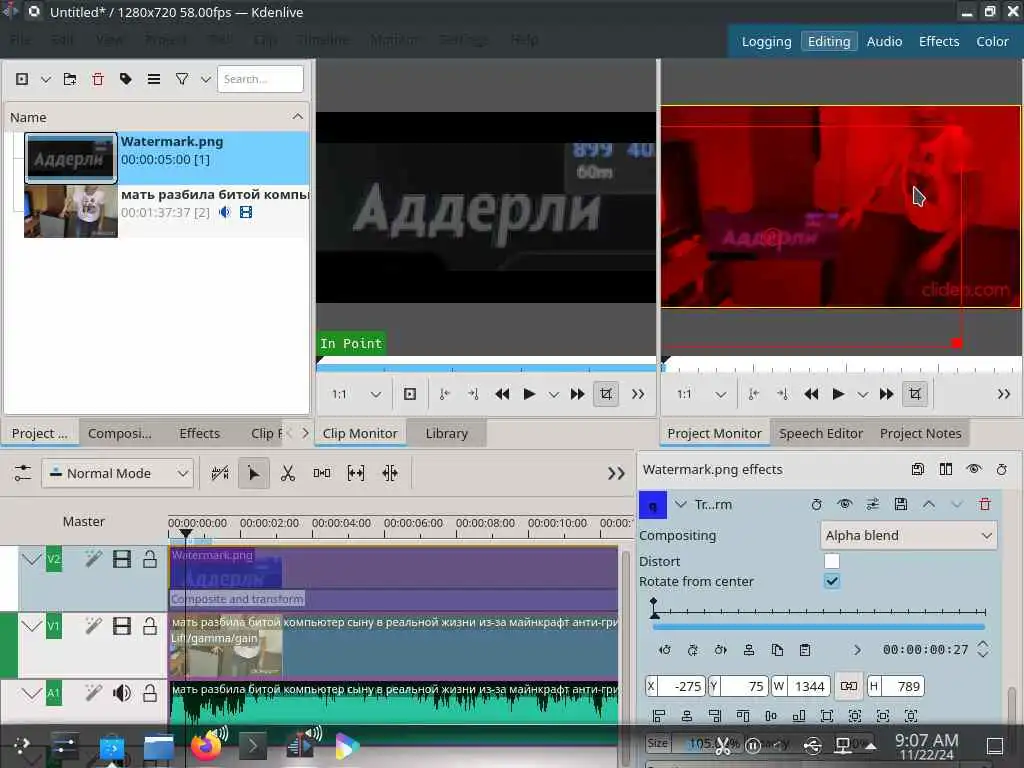
Task: Open the Project Notes tab
Action: point(920,433)
